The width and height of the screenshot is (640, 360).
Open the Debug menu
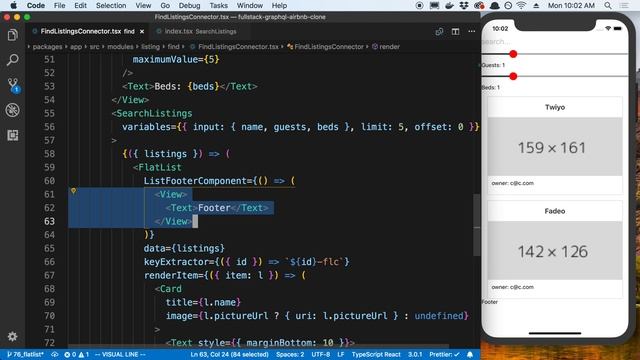(189, 5)
